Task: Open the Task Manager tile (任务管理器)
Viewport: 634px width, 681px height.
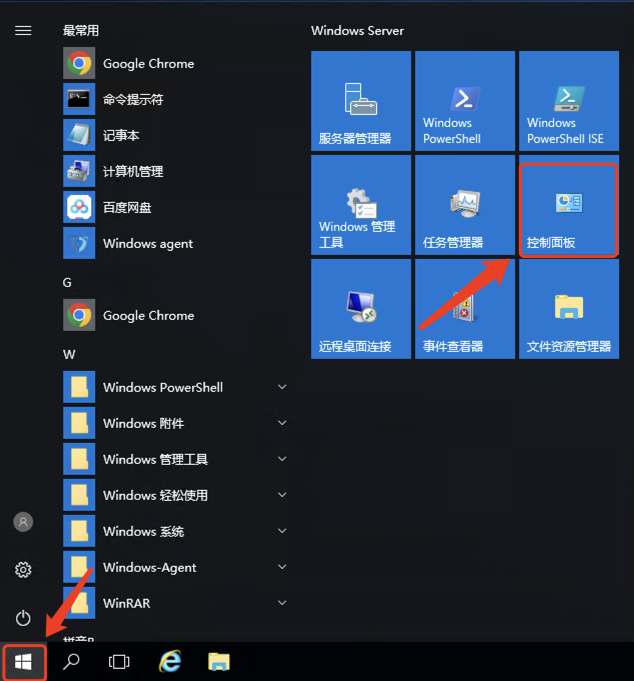Action: pyautogui.click(x=465, y=205)
